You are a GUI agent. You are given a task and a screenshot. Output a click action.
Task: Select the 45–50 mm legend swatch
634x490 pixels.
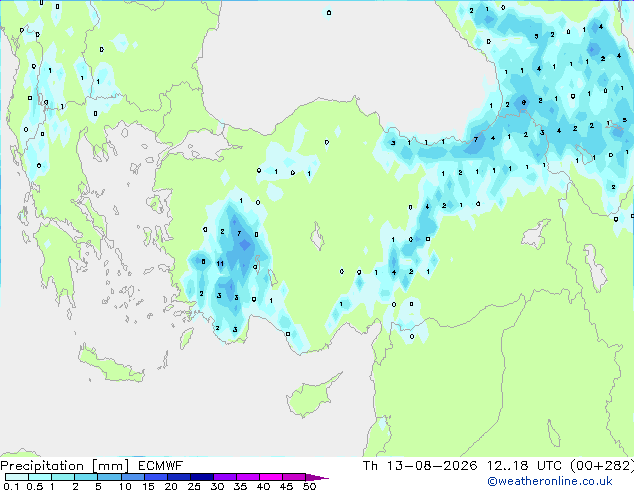pyautogui.click(x=294, y=477)
